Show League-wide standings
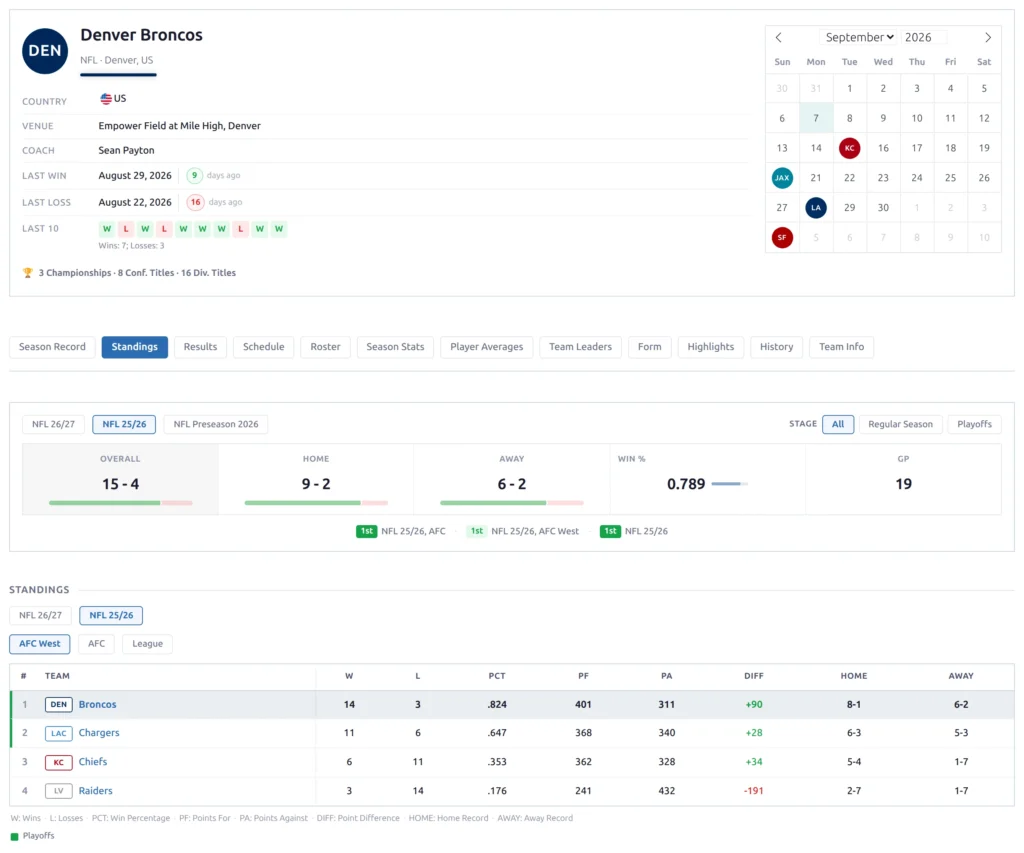The height and width of the screenshot is (853, 1024). (x=148, y=644)
